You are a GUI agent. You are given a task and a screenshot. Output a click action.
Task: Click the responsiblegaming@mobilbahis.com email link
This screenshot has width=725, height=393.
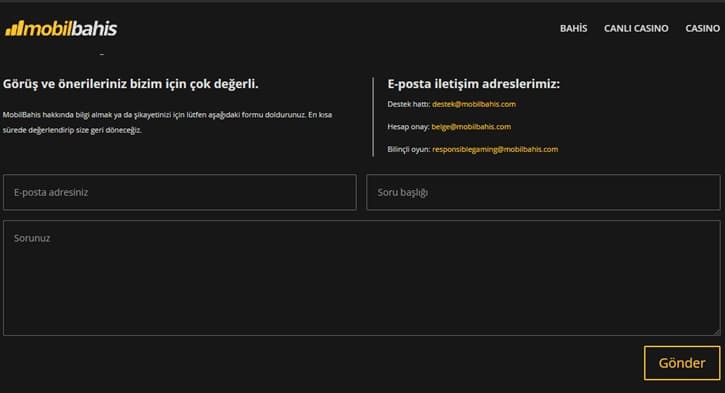495,149
